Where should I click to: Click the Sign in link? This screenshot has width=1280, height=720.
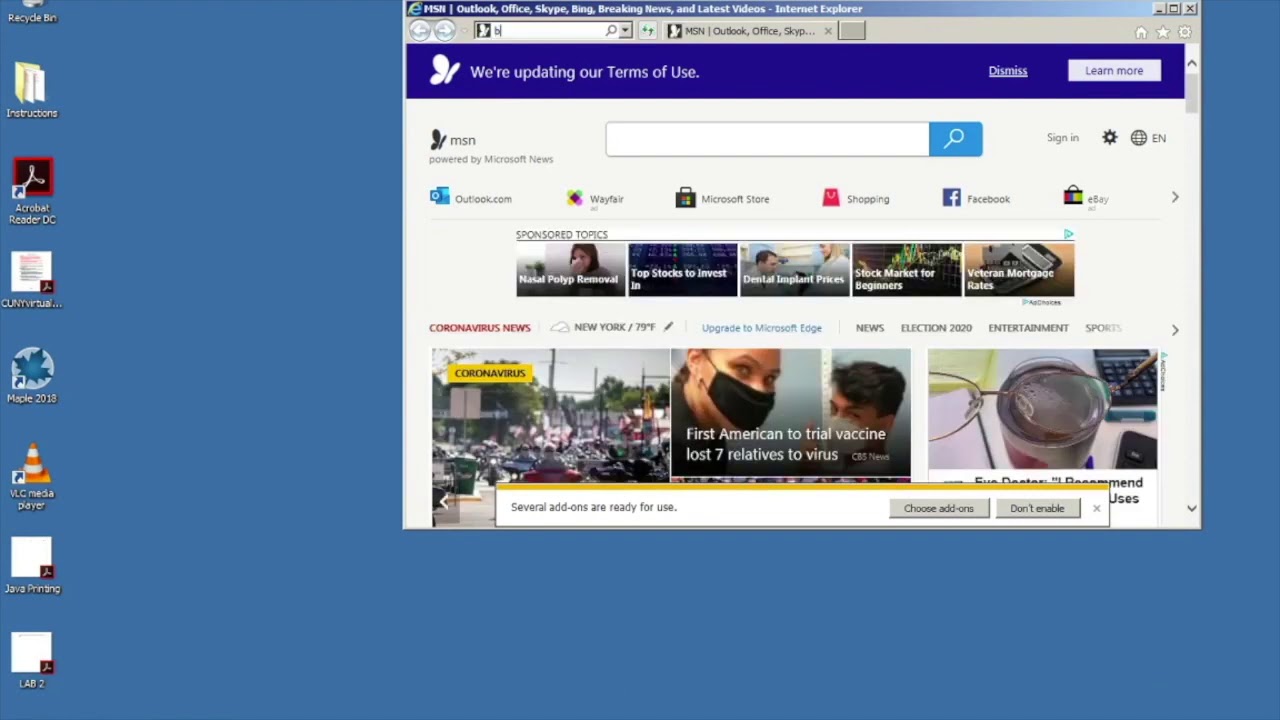point(1062,138)
